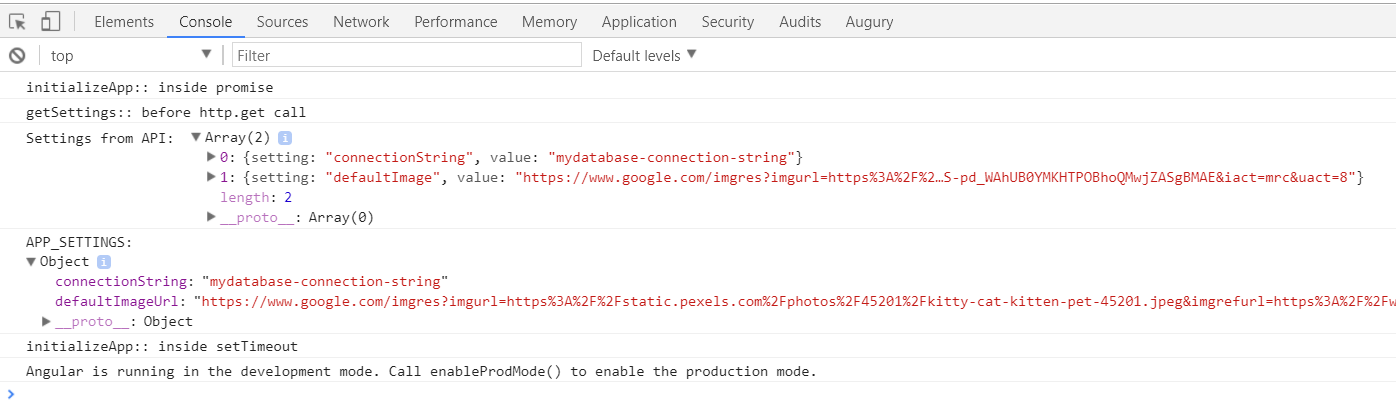Collapse the APP_SETTINGS Object triangle
The height and width of the screenshot is (412, 1396).
[x=31, y=262]
